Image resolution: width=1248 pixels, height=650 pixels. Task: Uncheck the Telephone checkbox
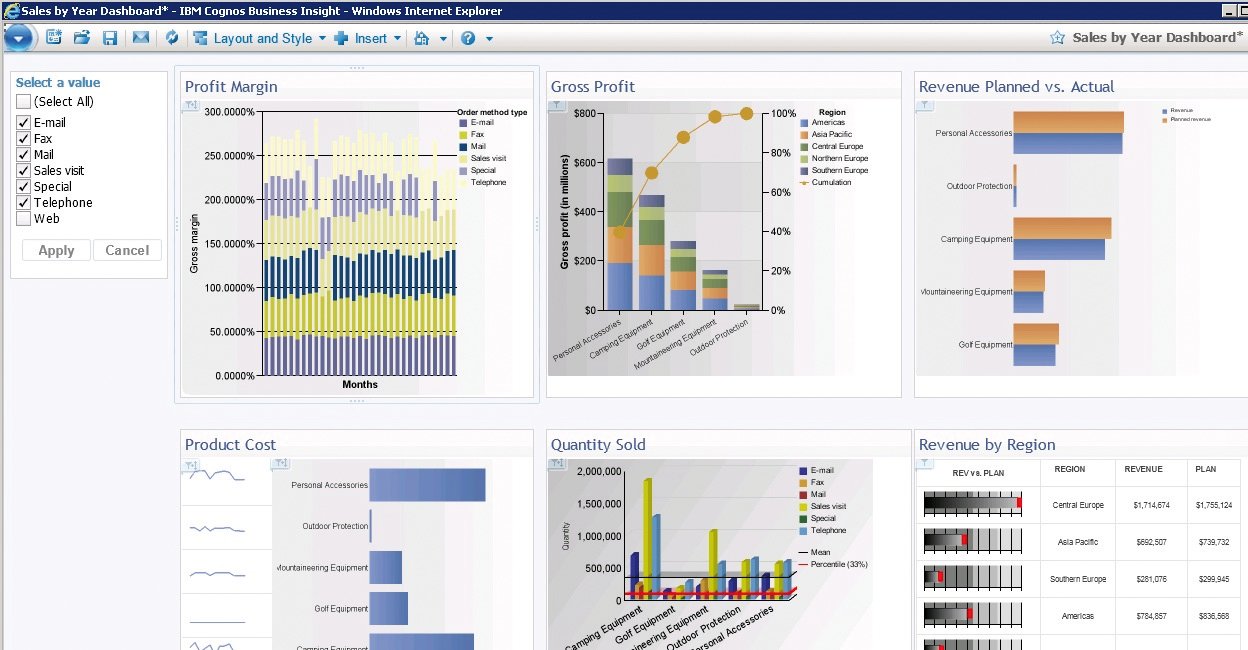[23, 202]
